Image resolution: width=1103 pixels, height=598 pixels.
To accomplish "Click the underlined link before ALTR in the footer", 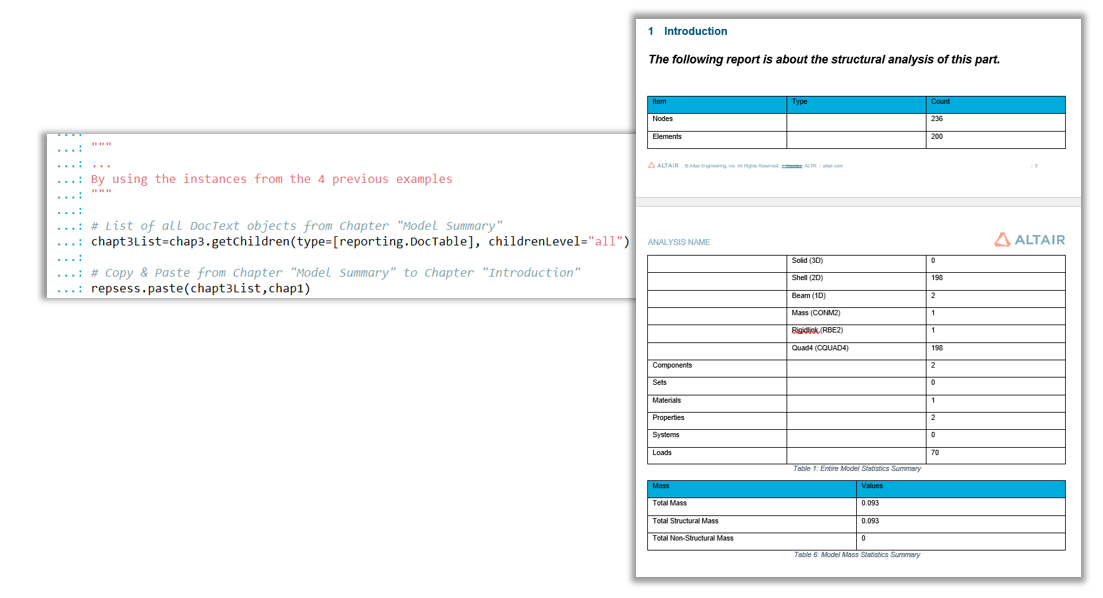I will (792, 166).
